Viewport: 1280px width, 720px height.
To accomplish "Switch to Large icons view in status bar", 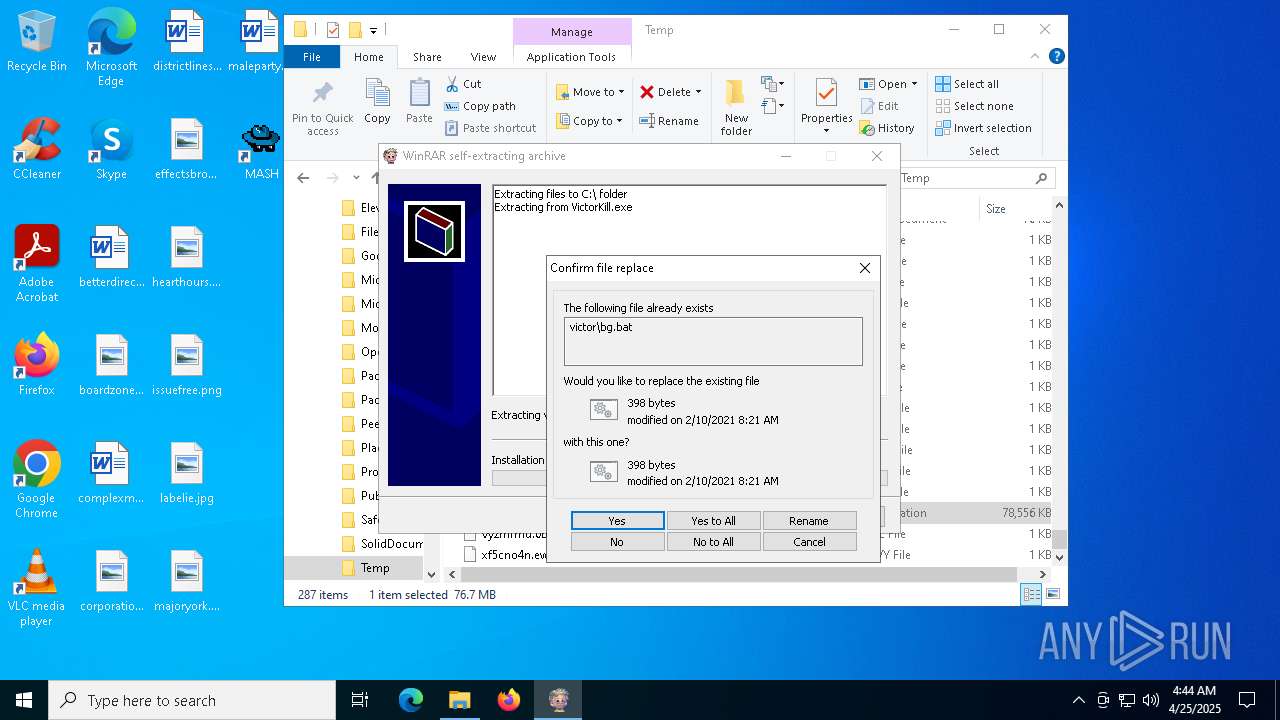I will [x=1052, y=594].
